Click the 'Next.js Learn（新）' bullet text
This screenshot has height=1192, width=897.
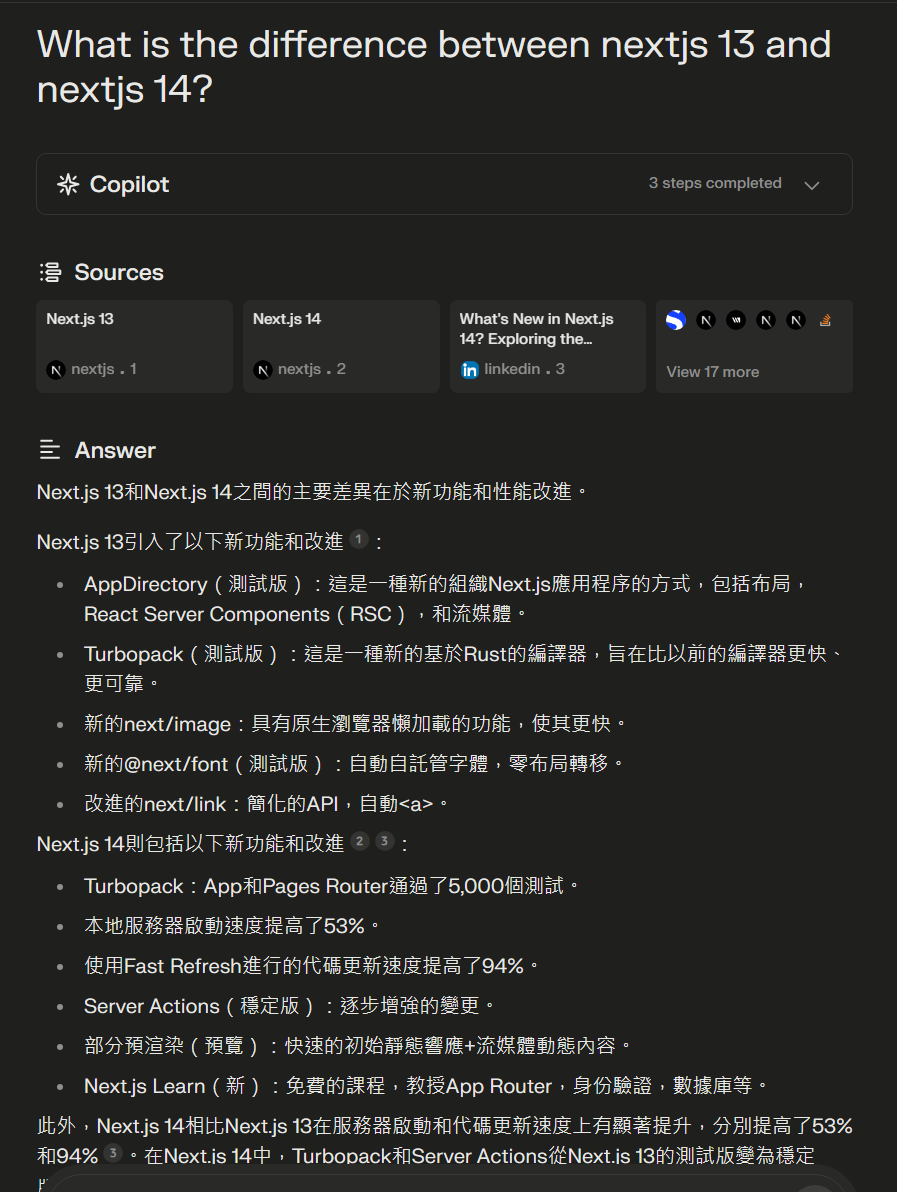tap(426, 1086)
